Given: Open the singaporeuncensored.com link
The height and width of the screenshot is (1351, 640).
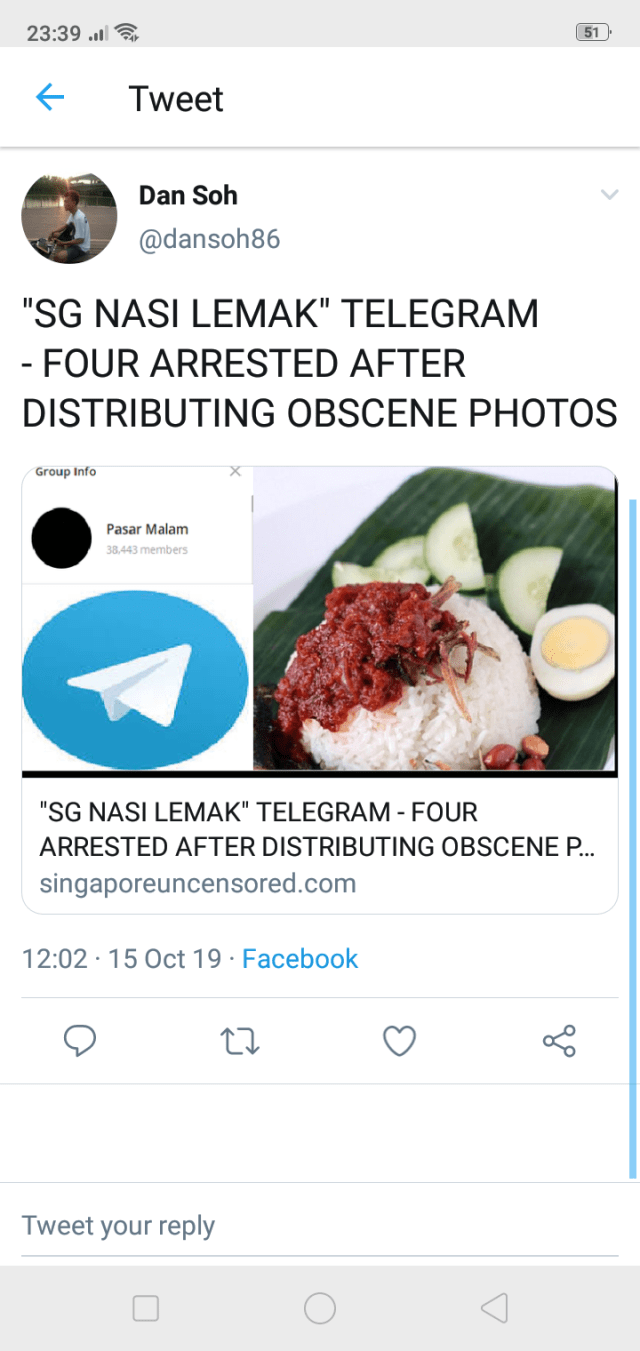Looking at the screenshot, I should click(198, 883).
